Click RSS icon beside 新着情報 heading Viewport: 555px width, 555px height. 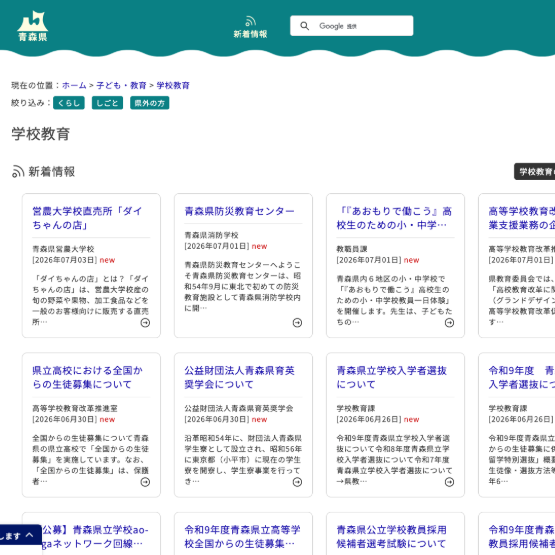pos(18,171)
